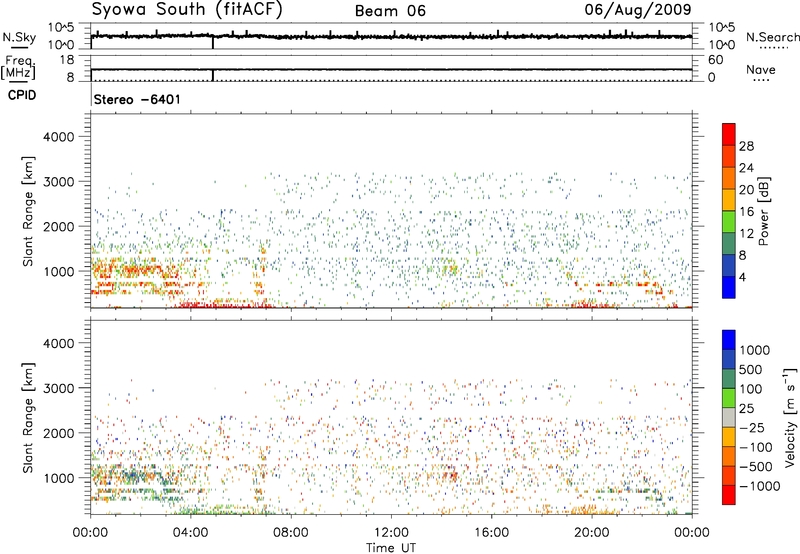Pick the top bright blue velocity segment
Viewport: 800px width, 554px height.
click(x=729, y=340)
